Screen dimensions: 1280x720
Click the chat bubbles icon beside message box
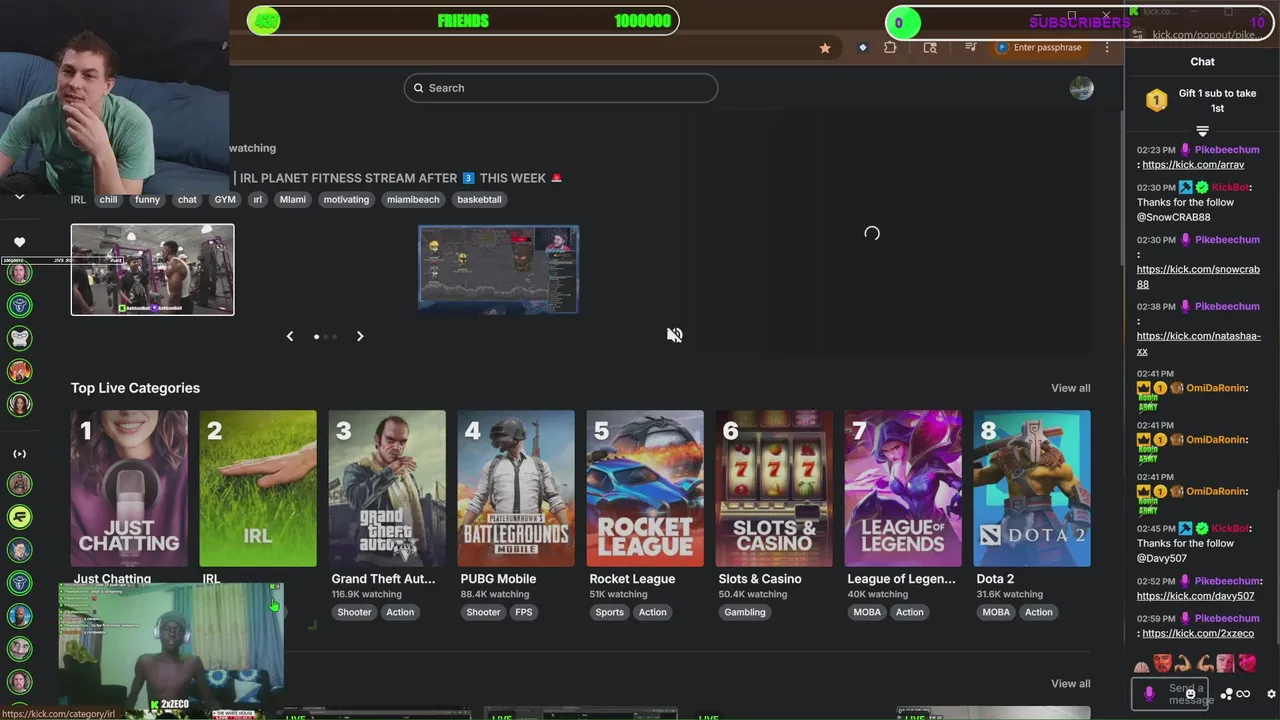(x=1227, y=693)
